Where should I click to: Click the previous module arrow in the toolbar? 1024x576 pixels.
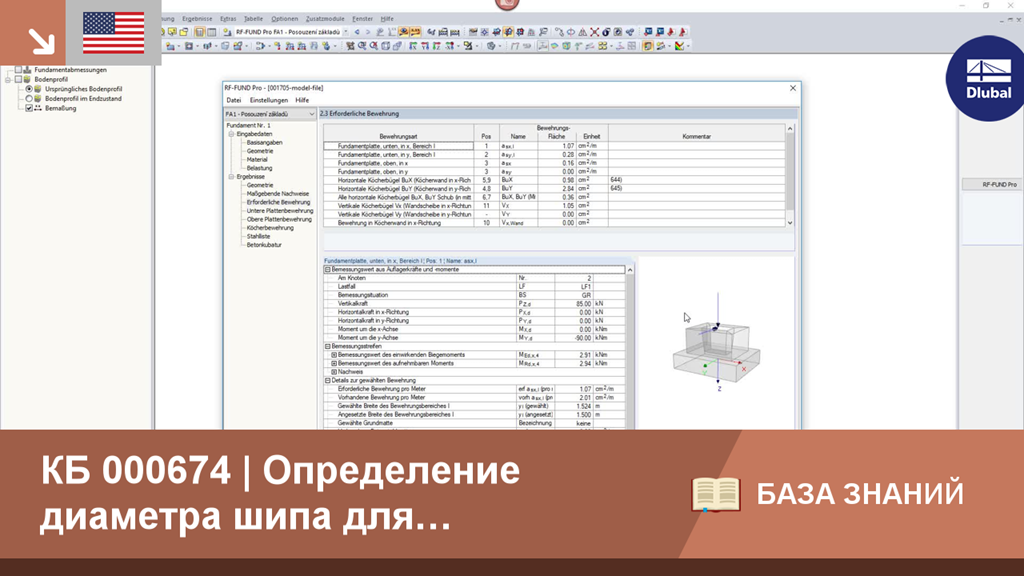pyautogui.click(x=357, y=32)
